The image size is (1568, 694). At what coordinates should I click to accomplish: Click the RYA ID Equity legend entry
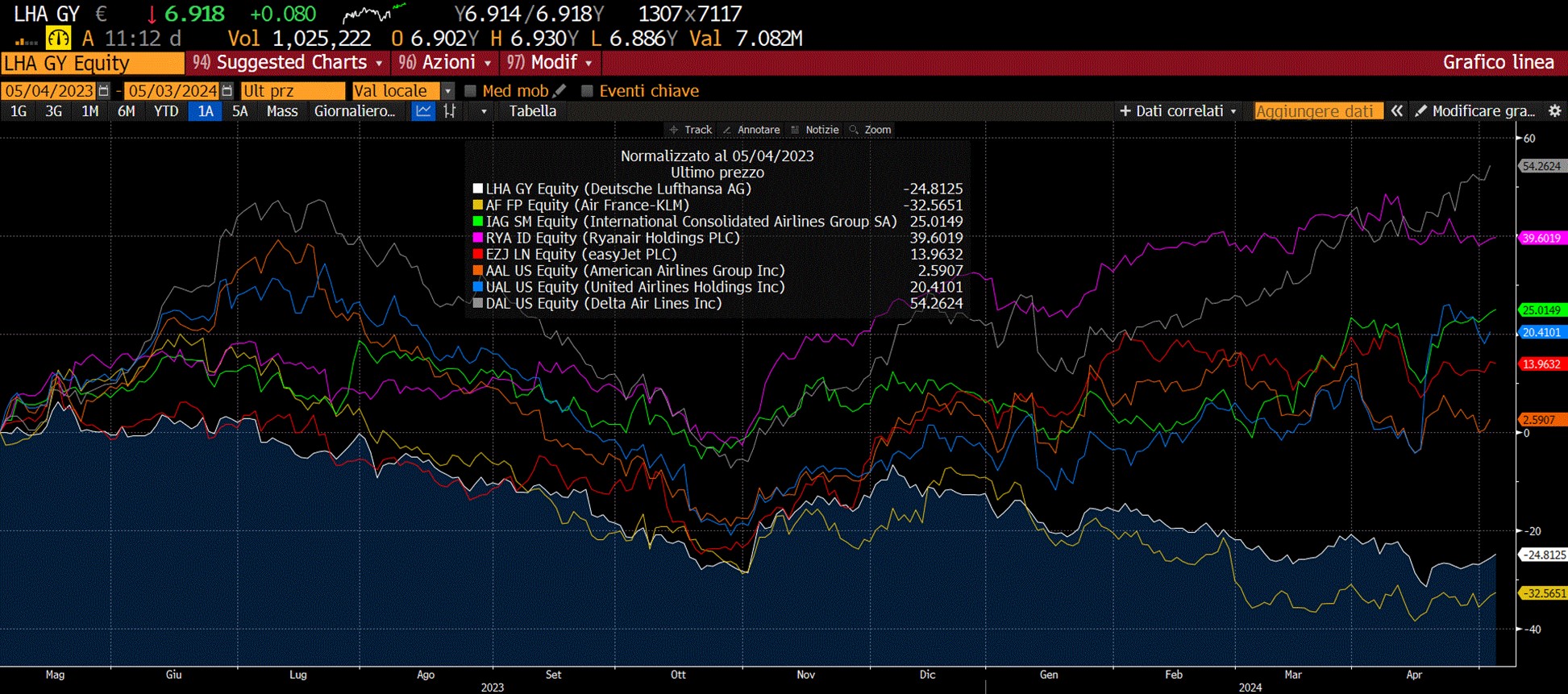tap(613, 238)
